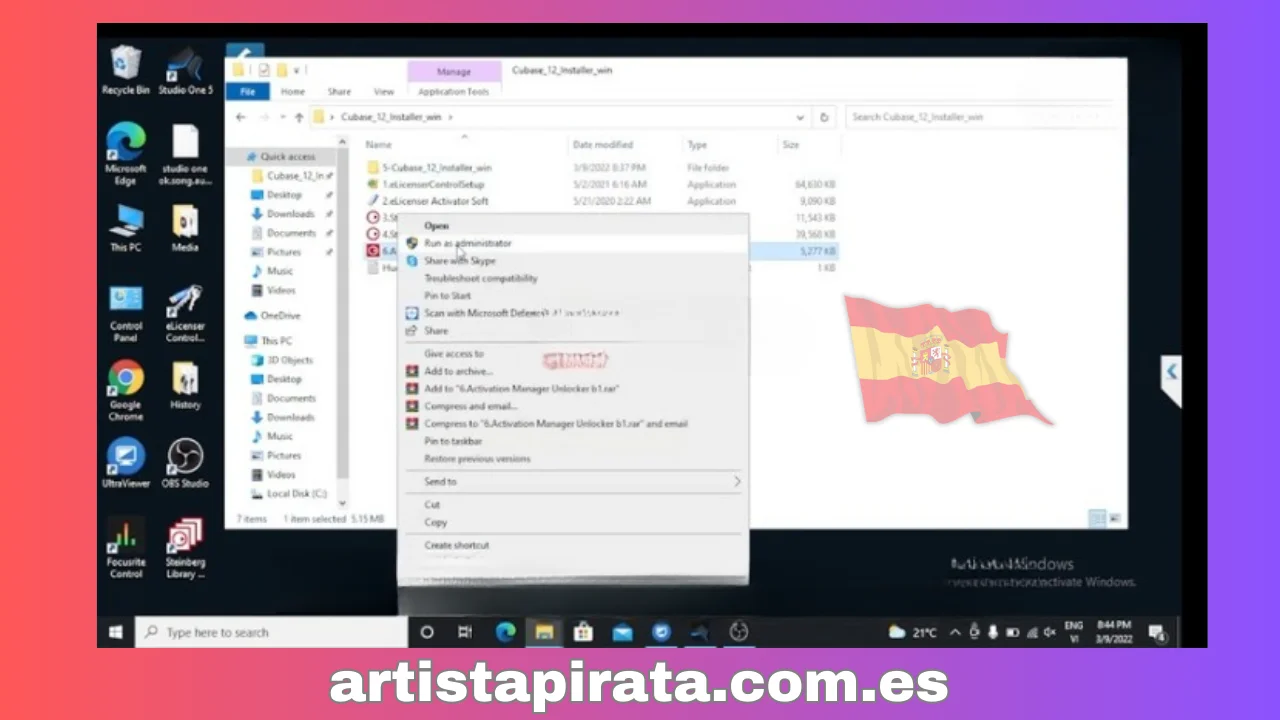Select OneDrive in navigation pane
Screen dimensions: 1280x720
280,315
